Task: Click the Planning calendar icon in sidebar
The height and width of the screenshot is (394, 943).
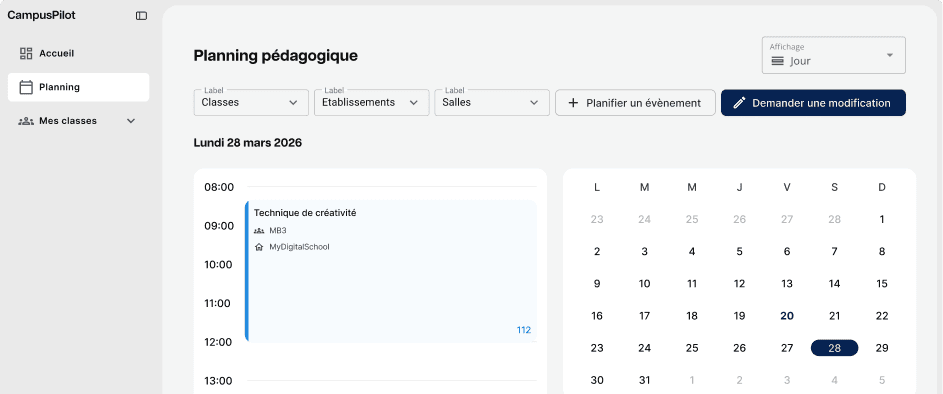Action: (x=26, y=87)
